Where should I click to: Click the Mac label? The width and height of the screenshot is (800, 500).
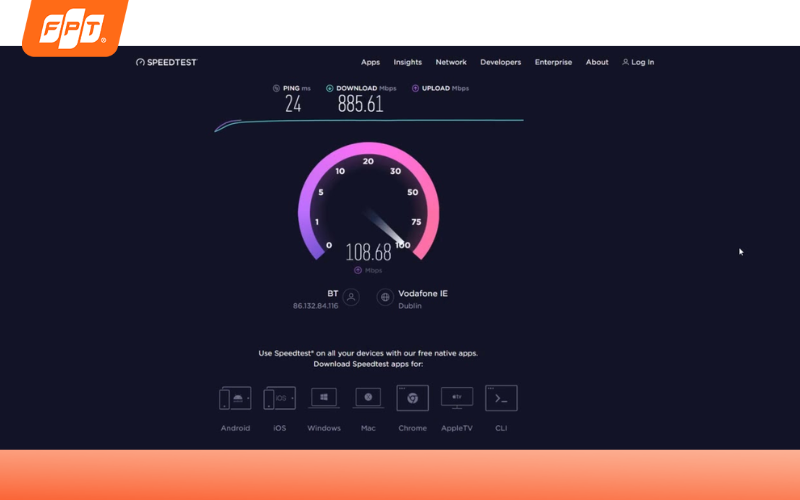(368, 428)
